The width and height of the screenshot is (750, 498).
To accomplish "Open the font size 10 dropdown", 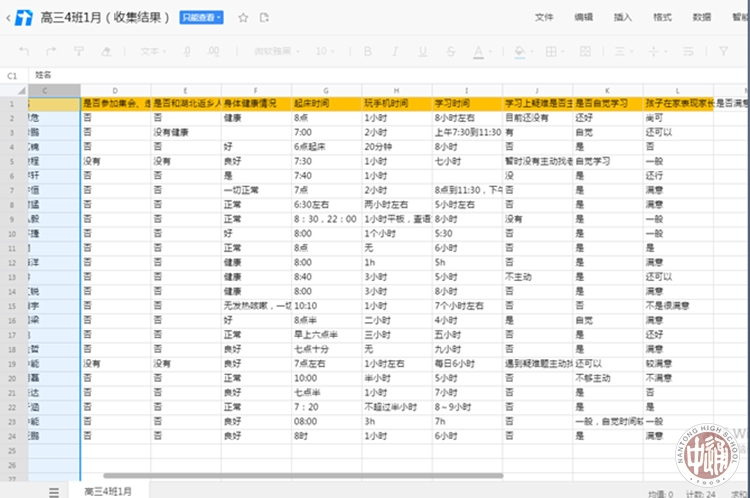I will pyautogui.click(x=326, y=51).
